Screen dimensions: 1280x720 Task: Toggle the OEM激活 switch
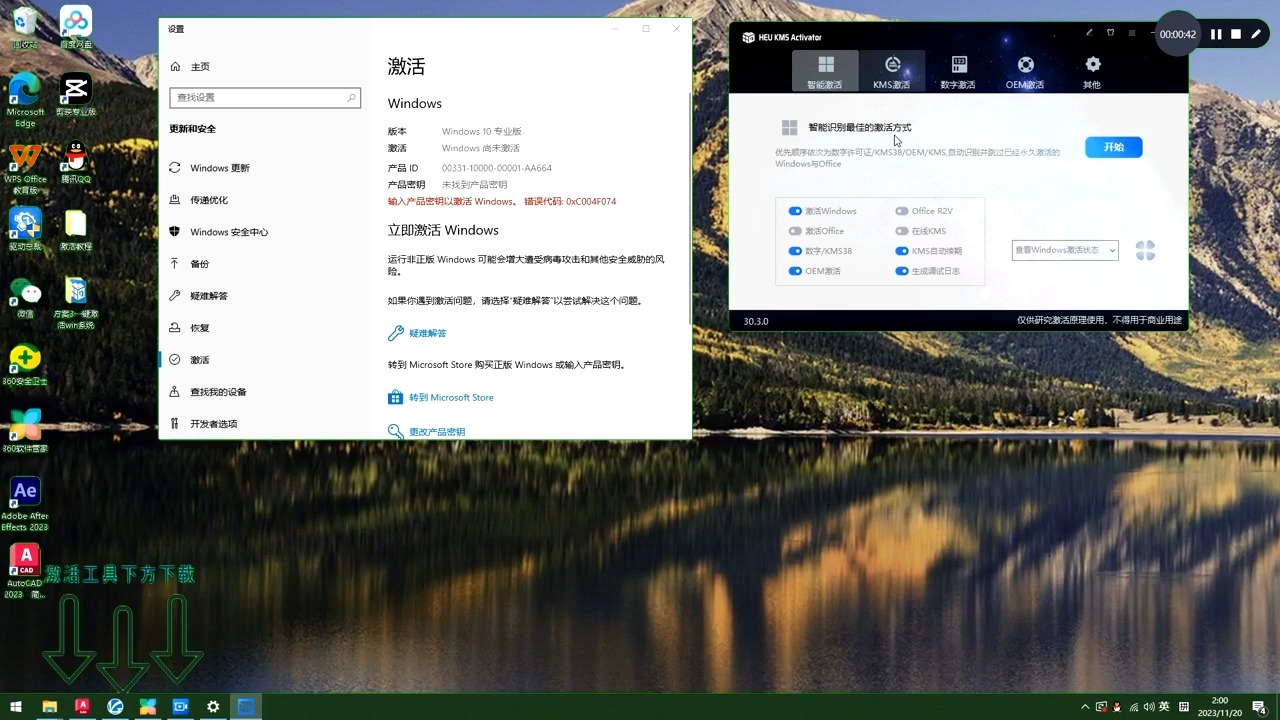coord(795,271)
